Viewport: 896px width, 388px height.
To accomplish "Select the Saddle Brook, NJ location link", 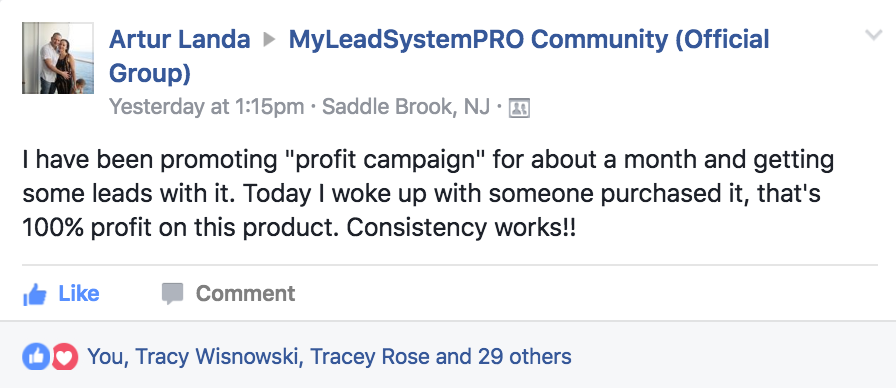I will (x=406, y=107).
